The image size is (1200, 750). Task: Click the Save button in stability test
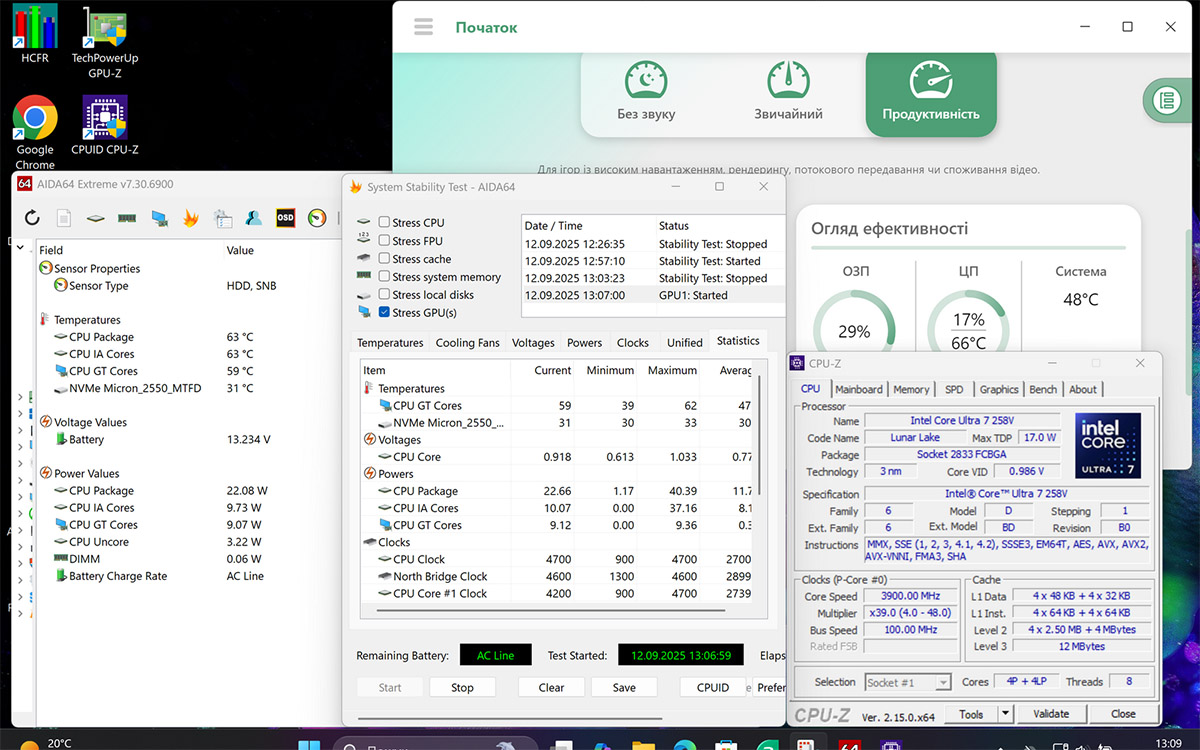(624, 687)
